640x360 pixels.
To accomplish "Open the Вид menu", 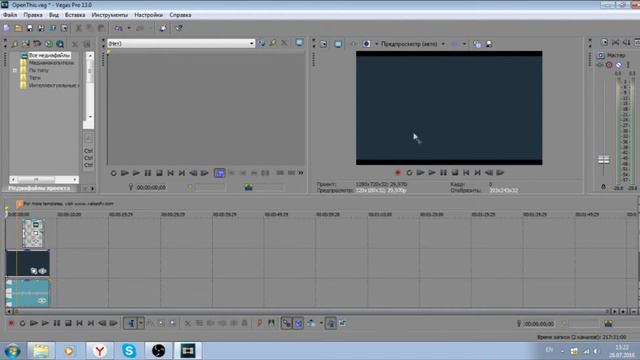I will (x=54, y=15).
